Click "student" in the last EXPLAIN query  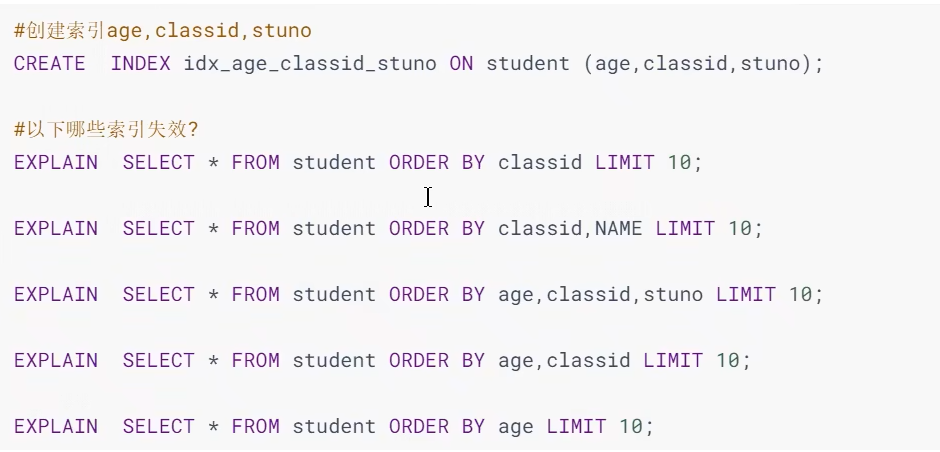[x=334, y=426]
